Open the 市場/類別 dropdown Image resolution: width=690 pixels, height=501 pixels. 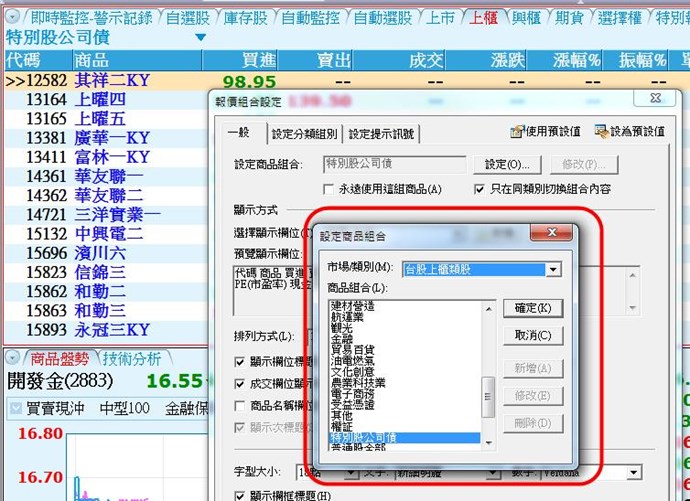(552, 269)
